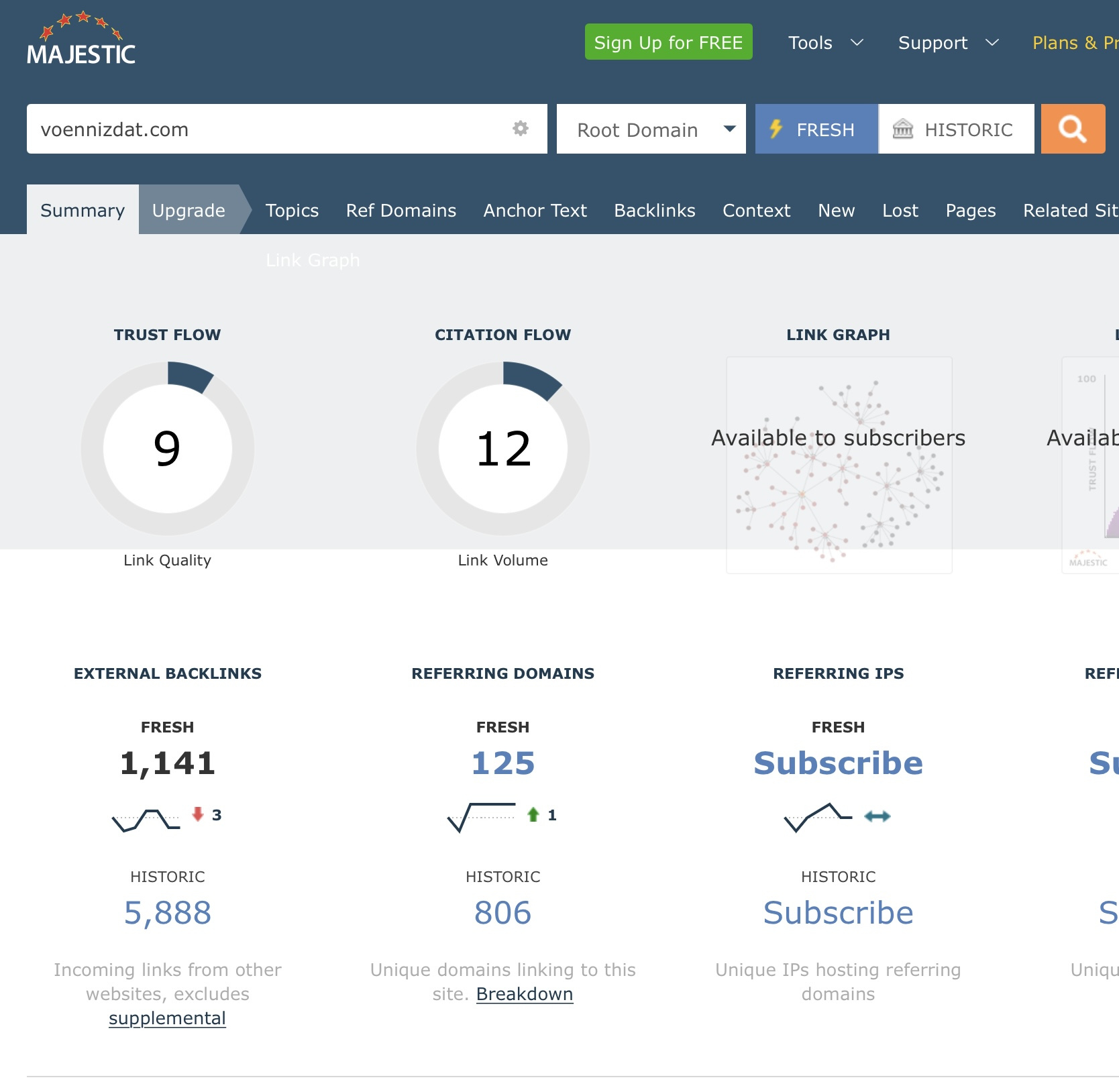
Task: Click Citation Flow gauge showing 12
Action: (503, 448)
